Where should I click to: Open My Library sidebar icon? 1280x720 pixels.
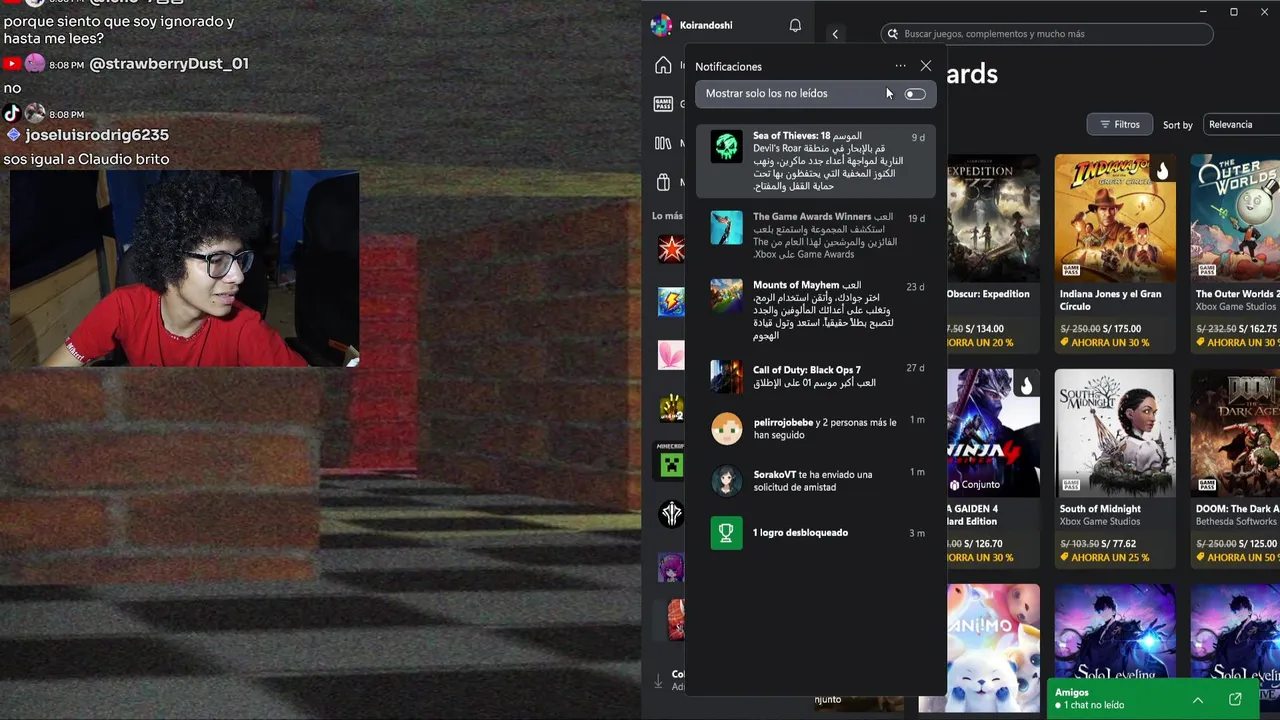(663, 143)
